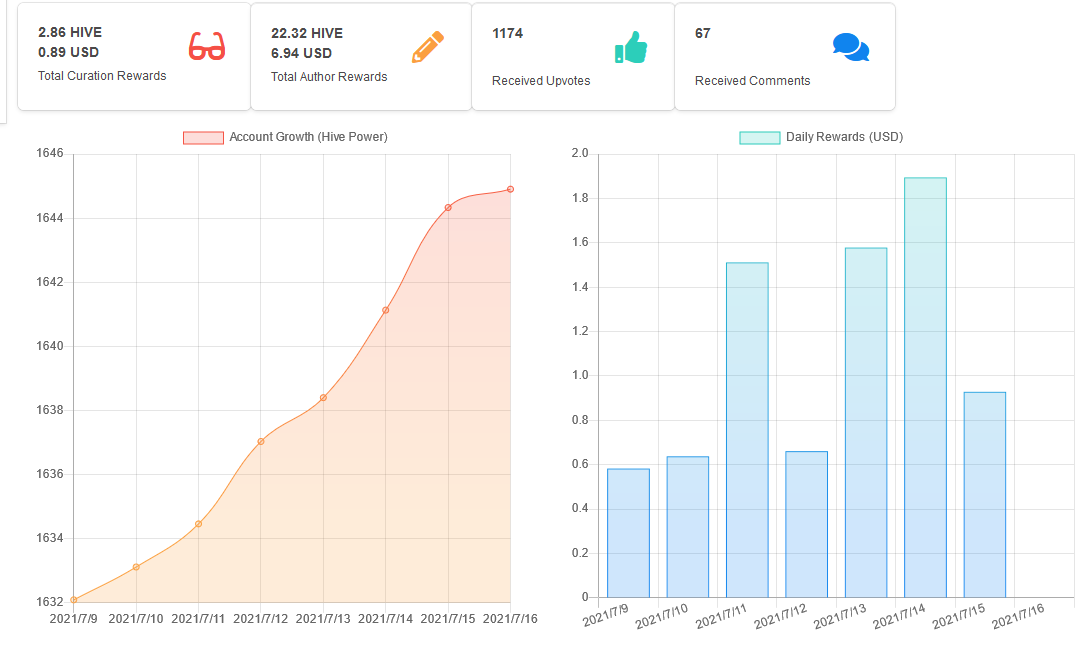Screen dimensions: 1088x665
Task: Click the 1646 y-axis label on growth chart
Action: (x=50, y=153)
